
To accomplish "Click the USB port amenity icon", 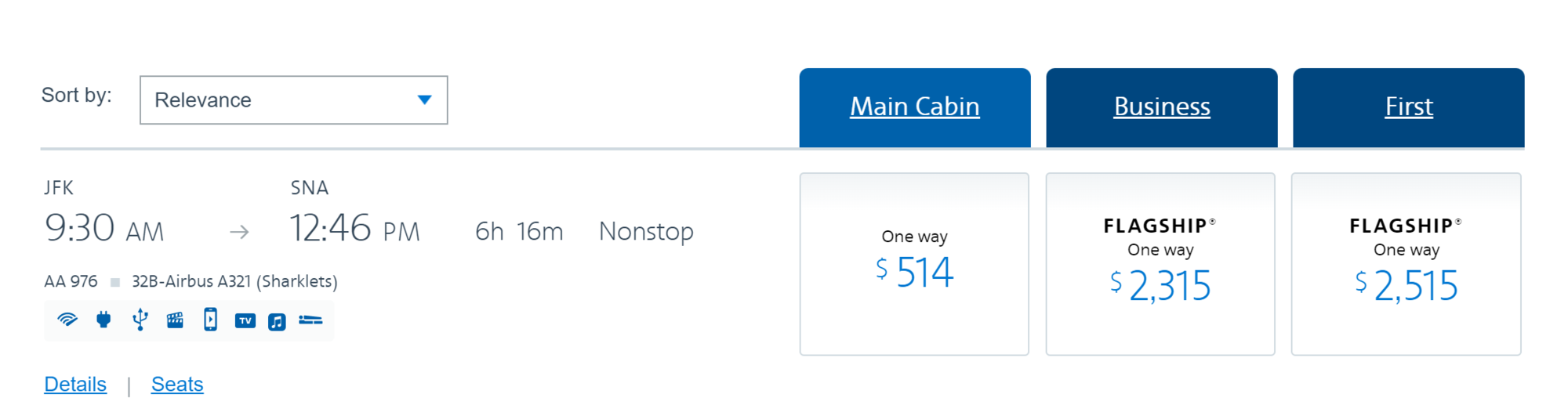I will [140, 320].
